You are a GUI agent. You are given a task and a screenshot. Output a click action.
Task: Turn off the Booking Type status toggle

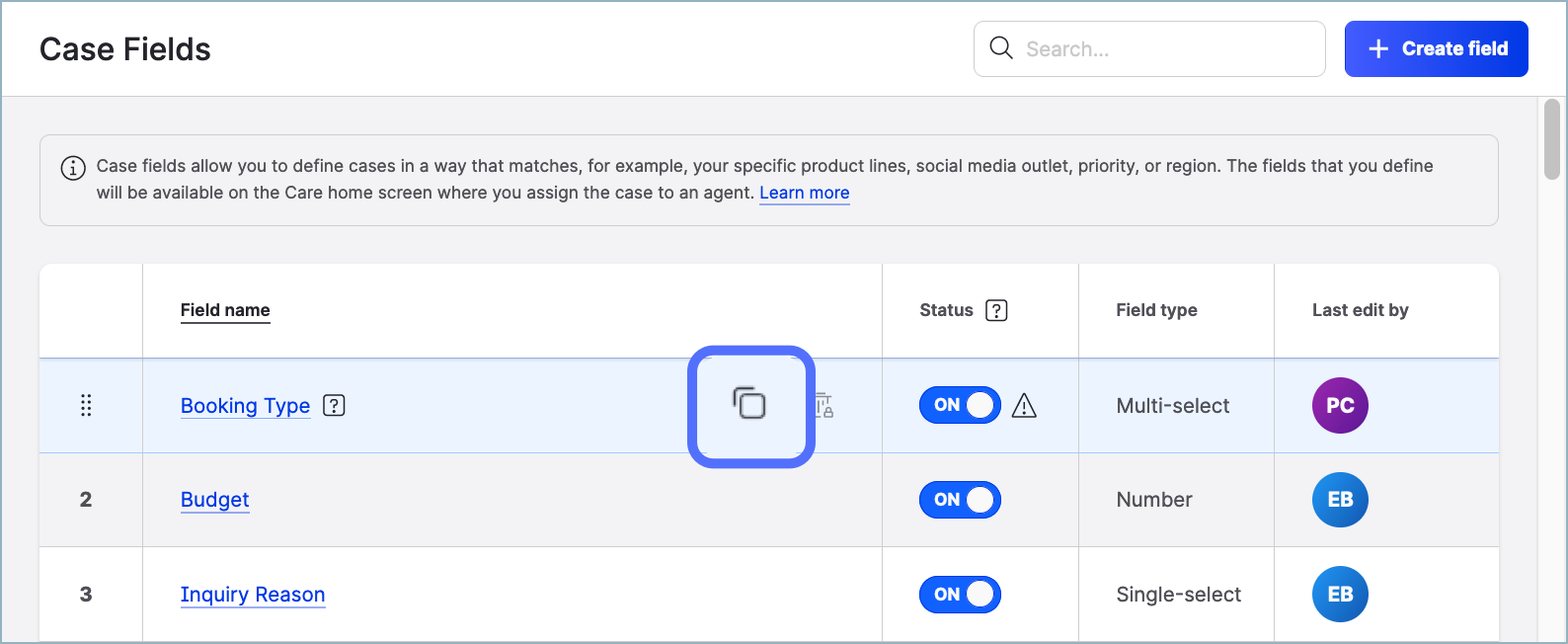coord(960,405)
